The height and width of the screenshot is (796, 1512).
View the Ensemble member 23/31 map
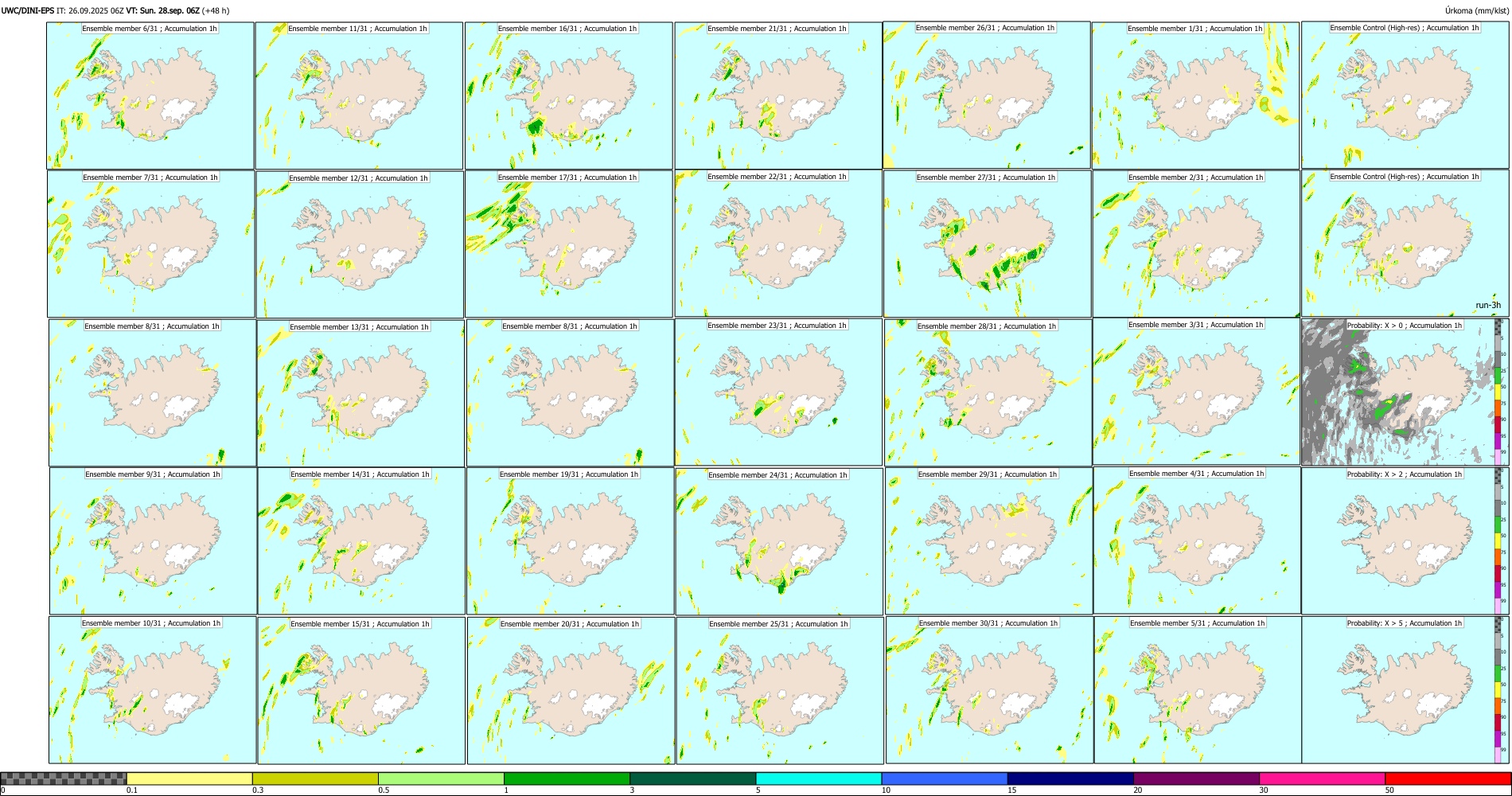[x=778, y=392]
